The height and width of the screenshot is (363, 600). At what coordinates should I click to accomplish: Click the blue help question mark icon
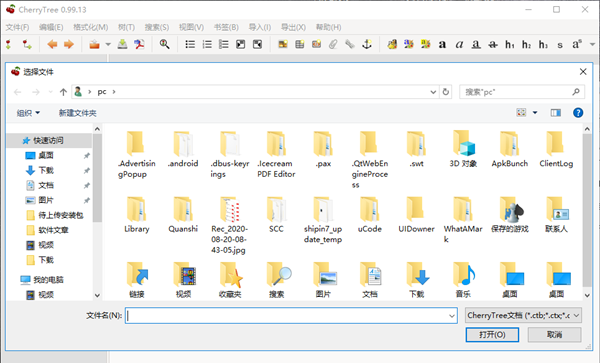pyautogui.click(x=578, y=112)
